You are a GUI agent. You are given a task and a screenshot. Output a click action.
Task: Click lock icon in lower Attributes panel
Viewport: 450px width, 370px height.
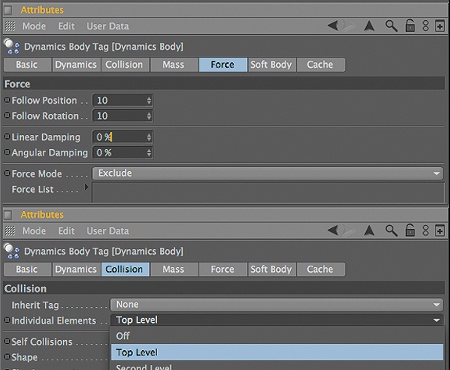pos(410,230)
